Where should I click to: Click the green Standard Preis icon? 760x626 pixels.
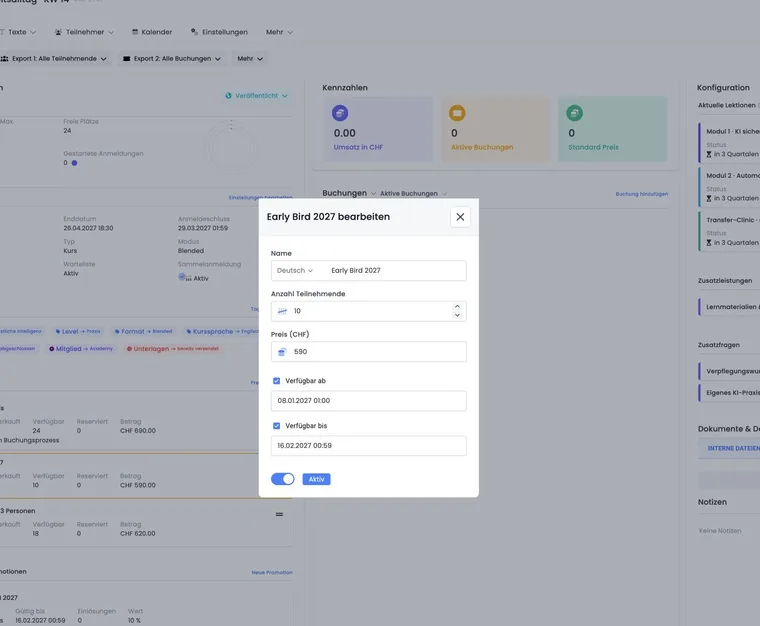click(574, 113)
